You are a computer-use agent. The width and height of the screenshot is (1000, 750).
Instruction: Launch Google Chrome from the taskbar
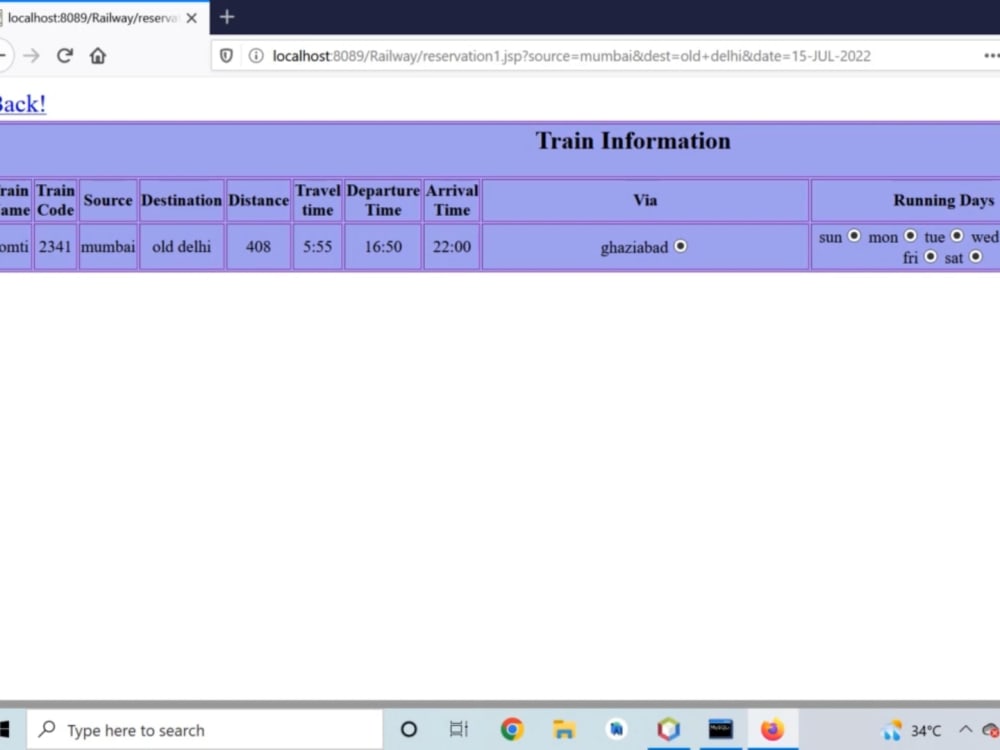[x=512, y=729]
